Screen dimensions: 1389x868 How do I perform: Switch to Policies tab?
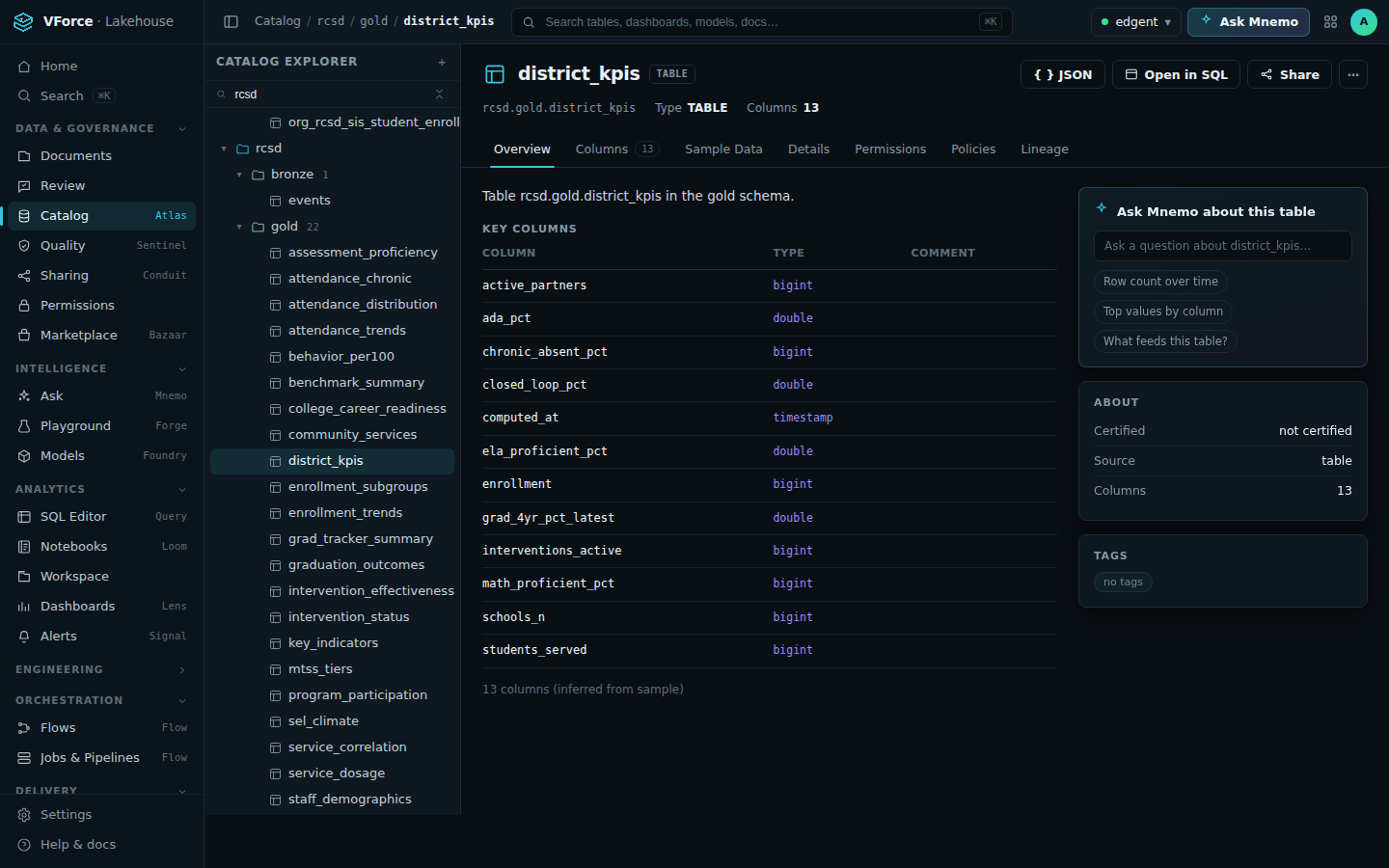[x=973, y=149]
